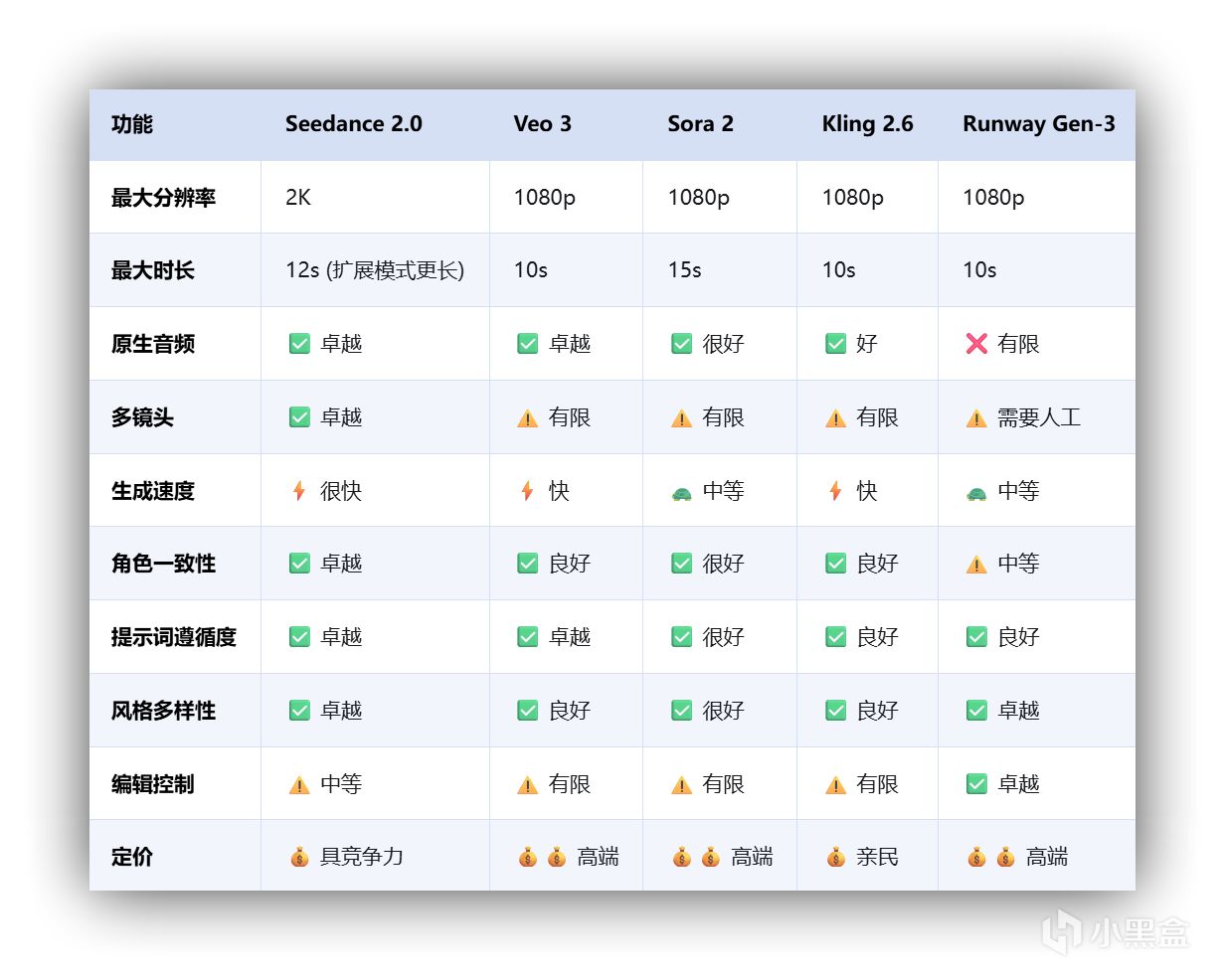
Task: Click the 小黑盒 watermark logo
Action: [x=1114, y=932]
